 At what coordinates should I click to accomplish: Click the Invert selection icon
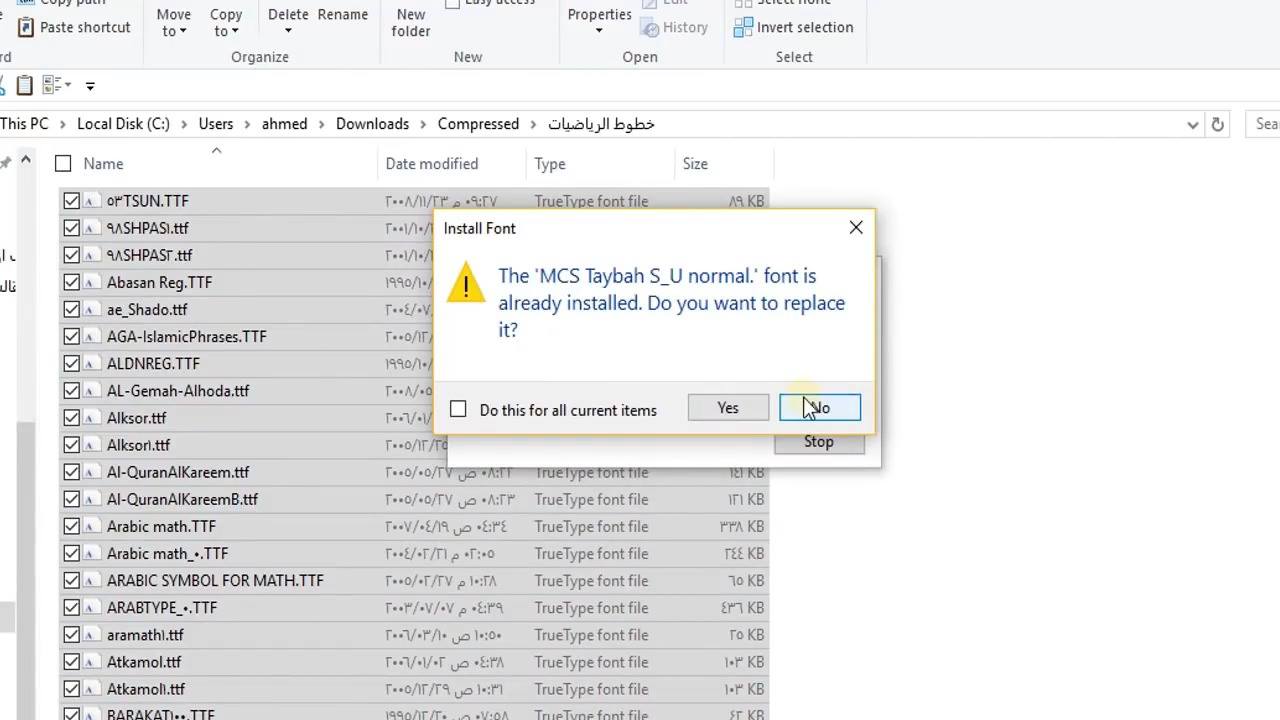pyautogui.click(x=743, y=27)
